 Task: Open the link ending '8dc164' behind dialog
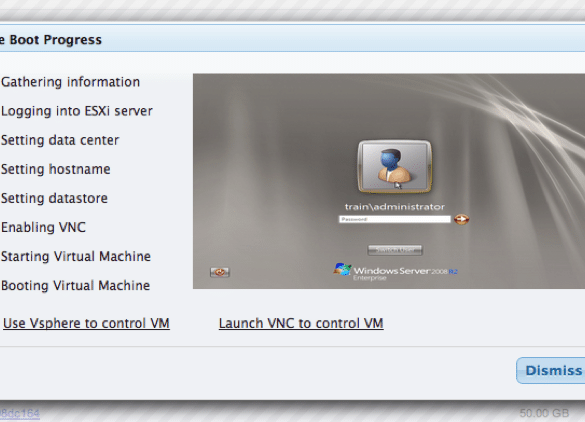pyautogui.click(x=20, y=413)
